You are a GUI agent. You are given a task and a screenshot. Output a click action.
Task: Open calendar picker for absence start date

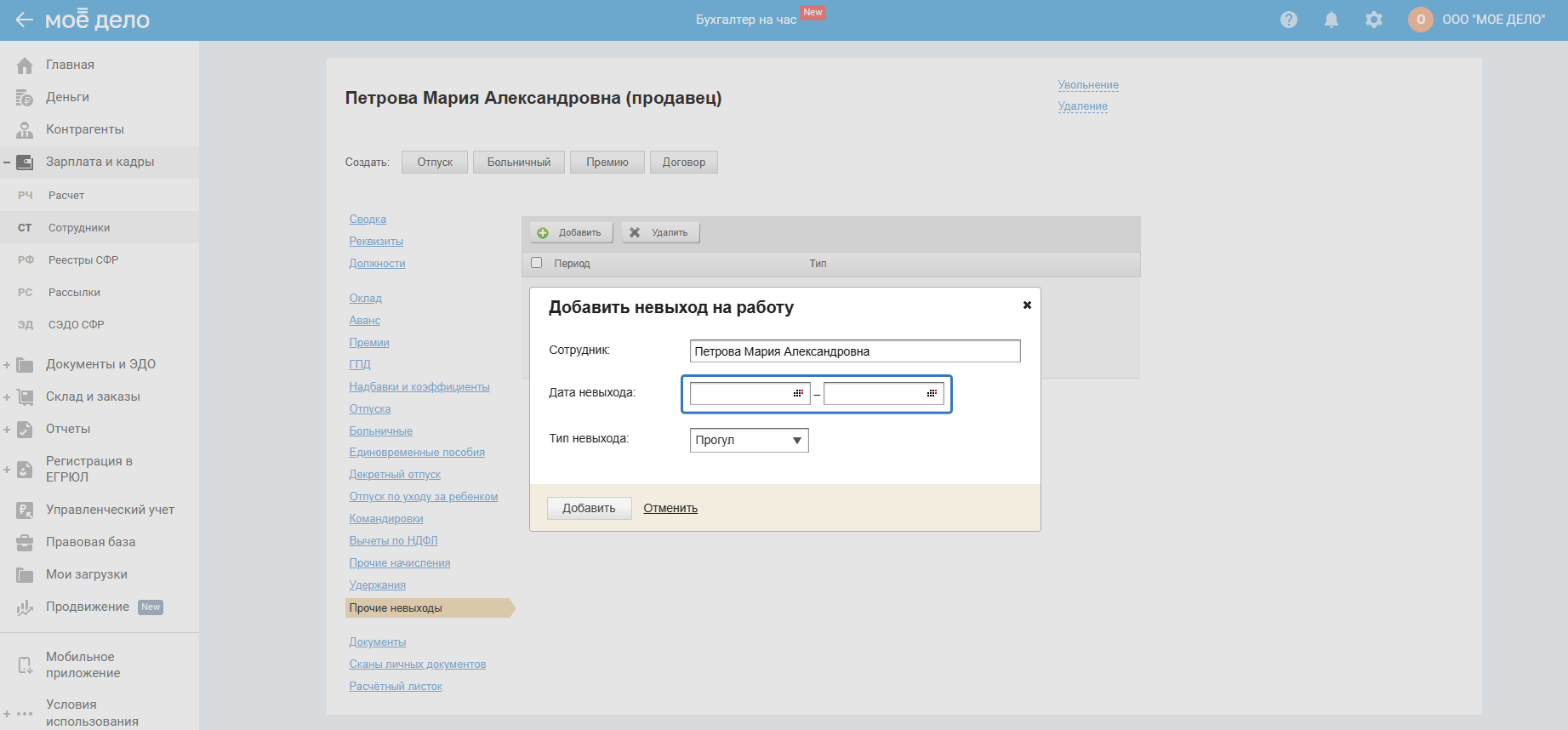click(798, 393)
